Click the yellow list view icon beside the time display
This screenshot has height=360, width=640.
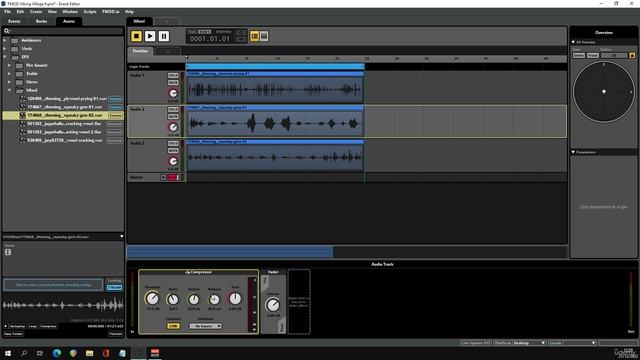254,36
